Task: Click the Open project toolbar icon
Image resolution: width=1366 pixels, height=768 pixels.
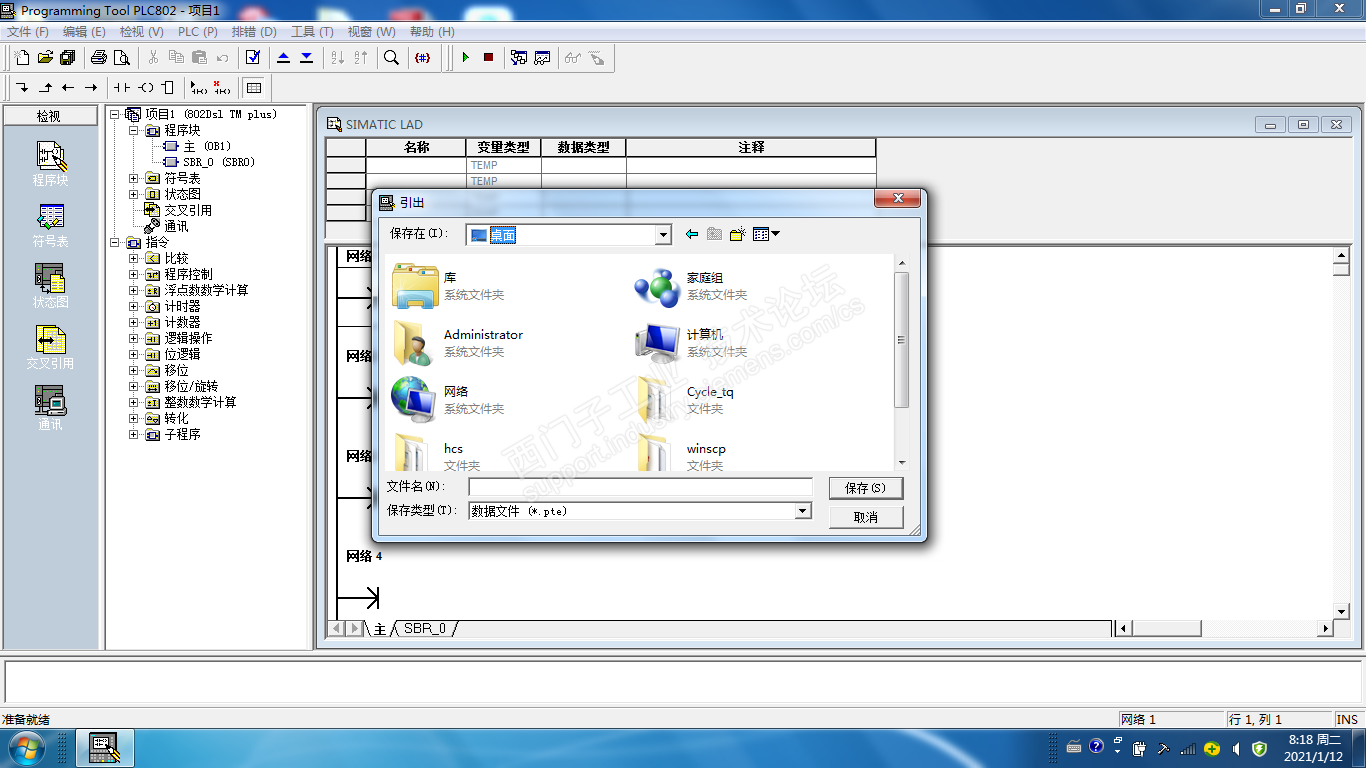Action: click(45, 58)
